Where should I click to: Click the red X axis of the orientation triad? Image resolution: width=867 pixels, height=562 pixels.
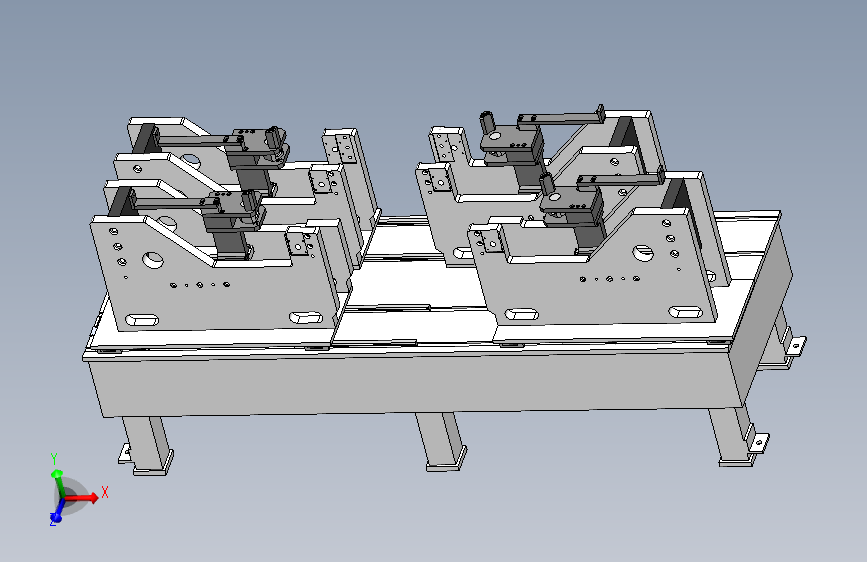click(83, 497)
